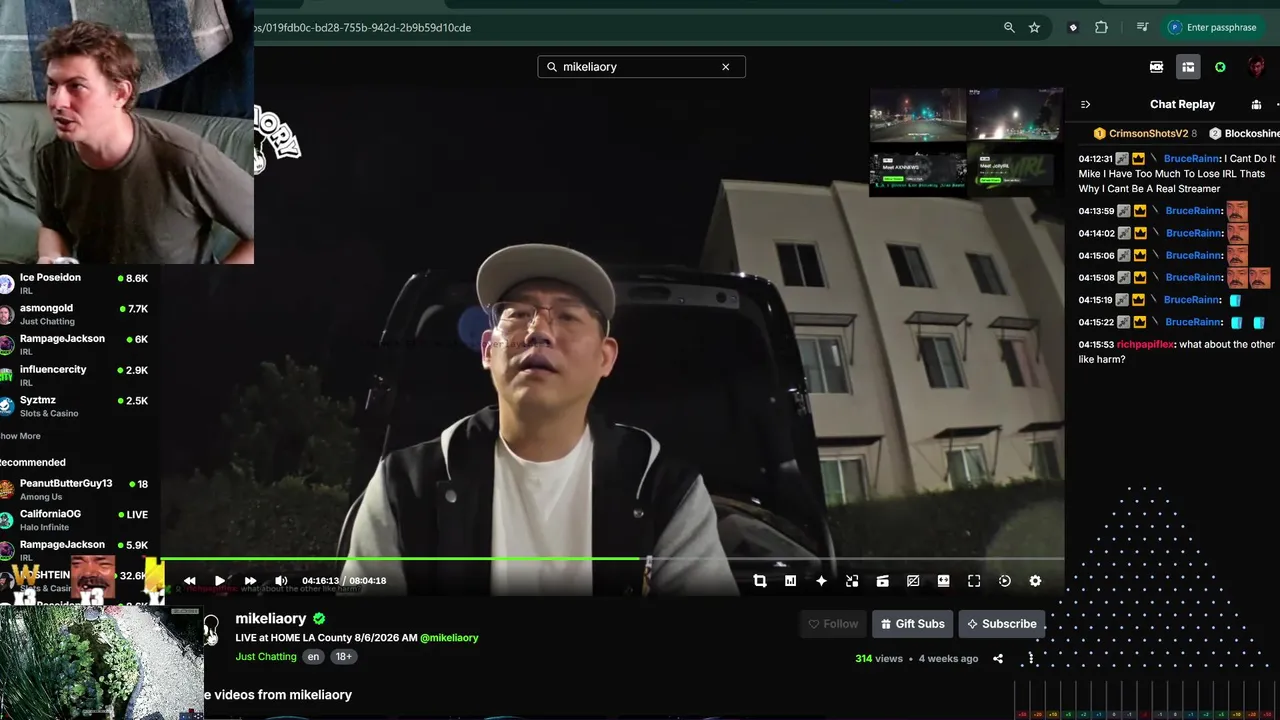Open the browser media controls icon
This screenshot has height=720, width=1280.
(1142, 28)
